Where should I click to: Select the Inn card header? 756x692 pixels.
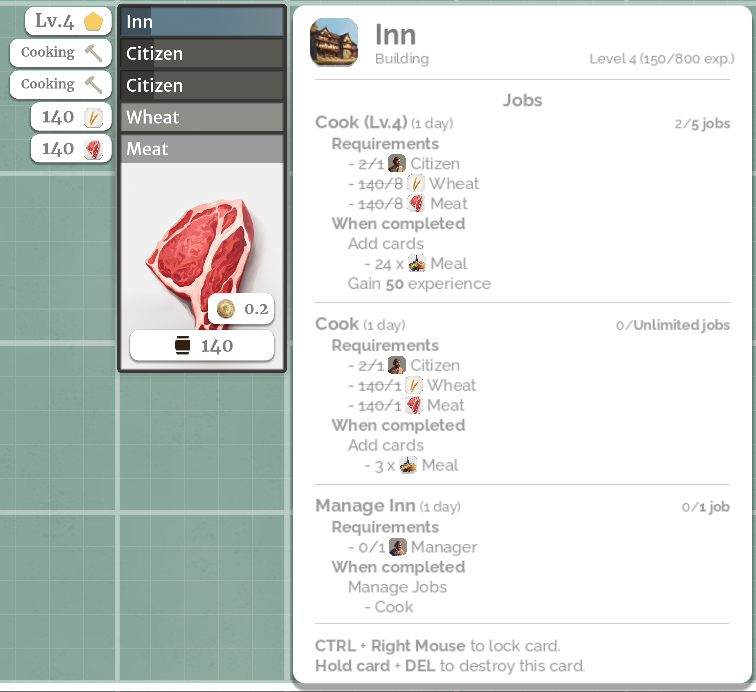point(202,22)
